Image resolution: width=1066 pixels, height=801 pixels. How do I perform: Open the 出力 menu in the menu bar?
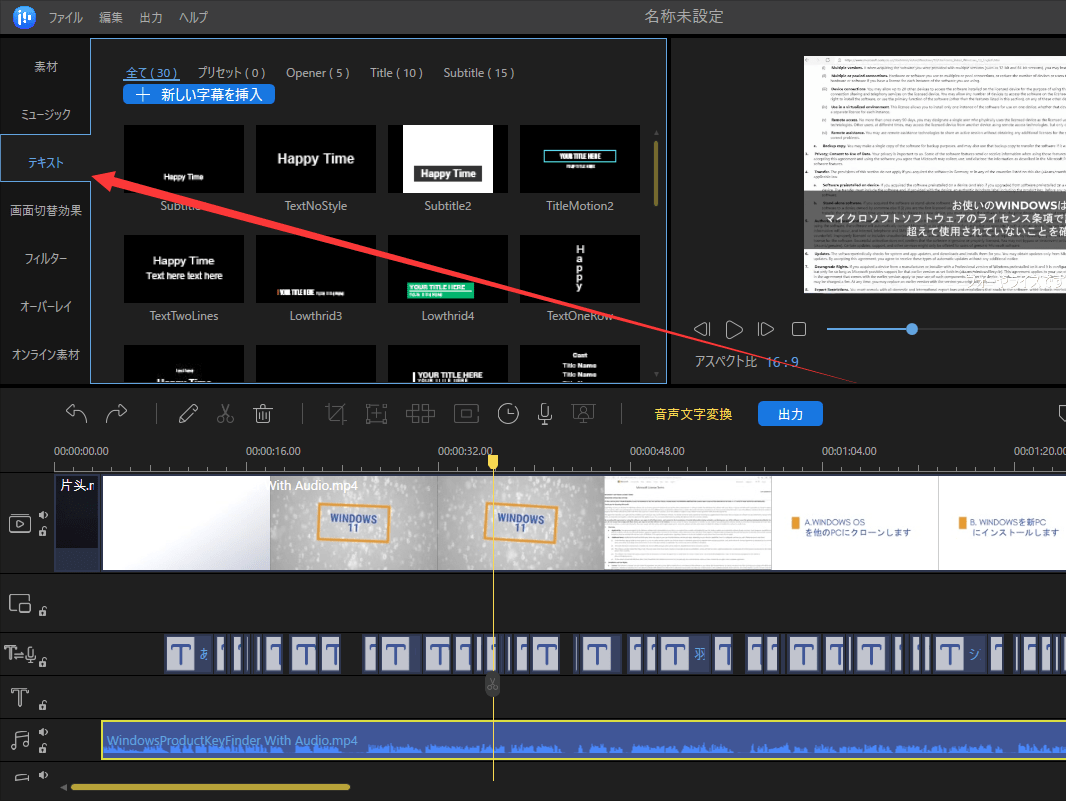pyautogui.click(x=151, y=18)
